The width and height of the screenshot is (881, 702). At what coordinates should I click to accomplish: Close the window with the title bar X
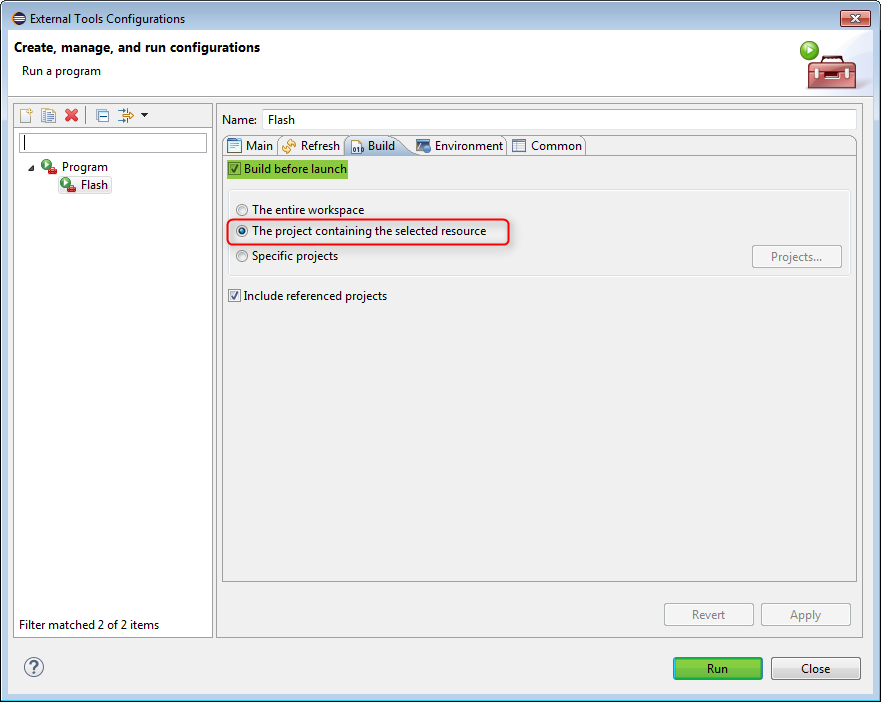[855, 19]
